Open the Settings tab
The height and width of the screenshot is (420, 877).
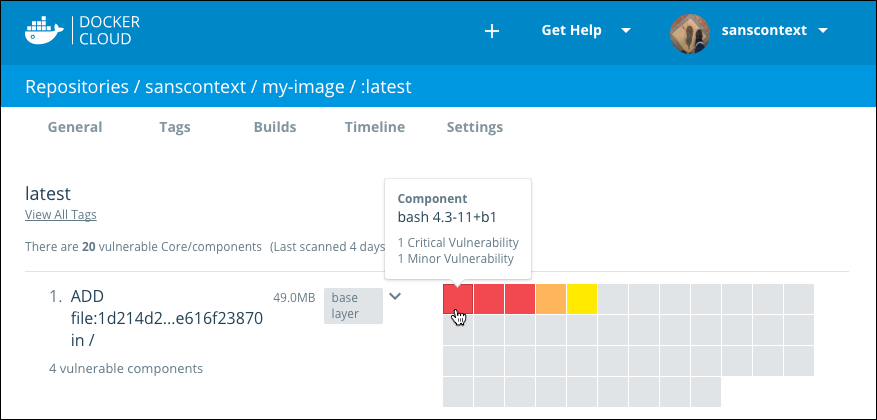click(x=474, y=127)
